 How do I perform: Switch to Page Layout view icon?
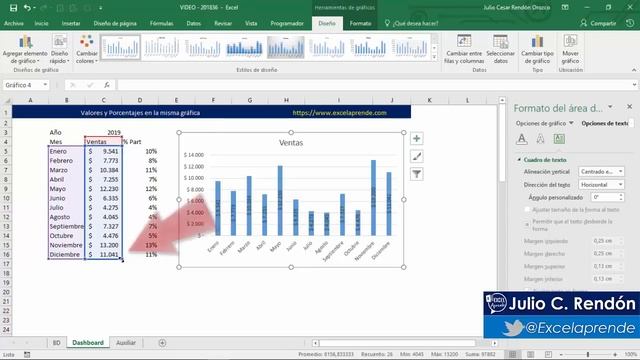click(530, 354)
